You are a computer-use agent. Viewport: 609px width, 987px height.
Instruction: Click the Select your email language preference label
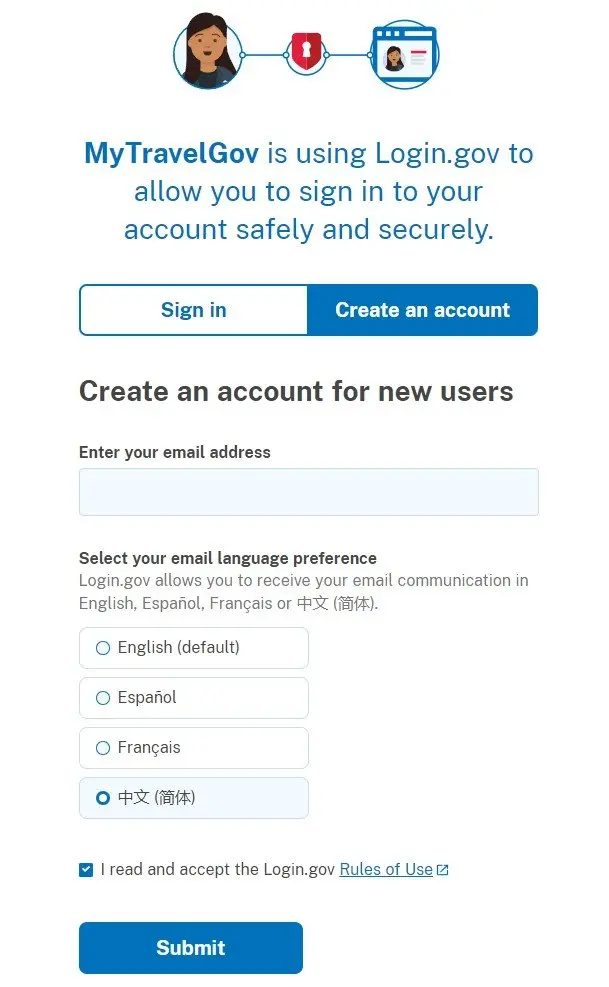click(227, 558)
